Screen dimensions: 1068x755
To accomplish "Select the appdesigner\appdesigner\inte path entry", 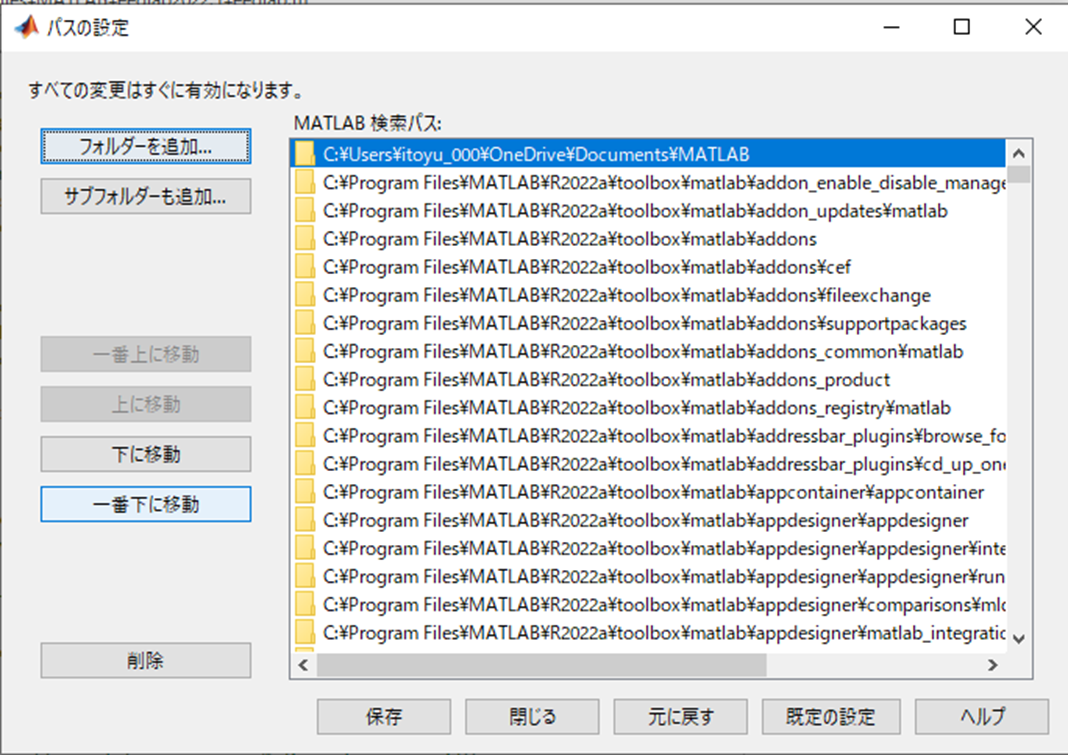I will (648, 549).
